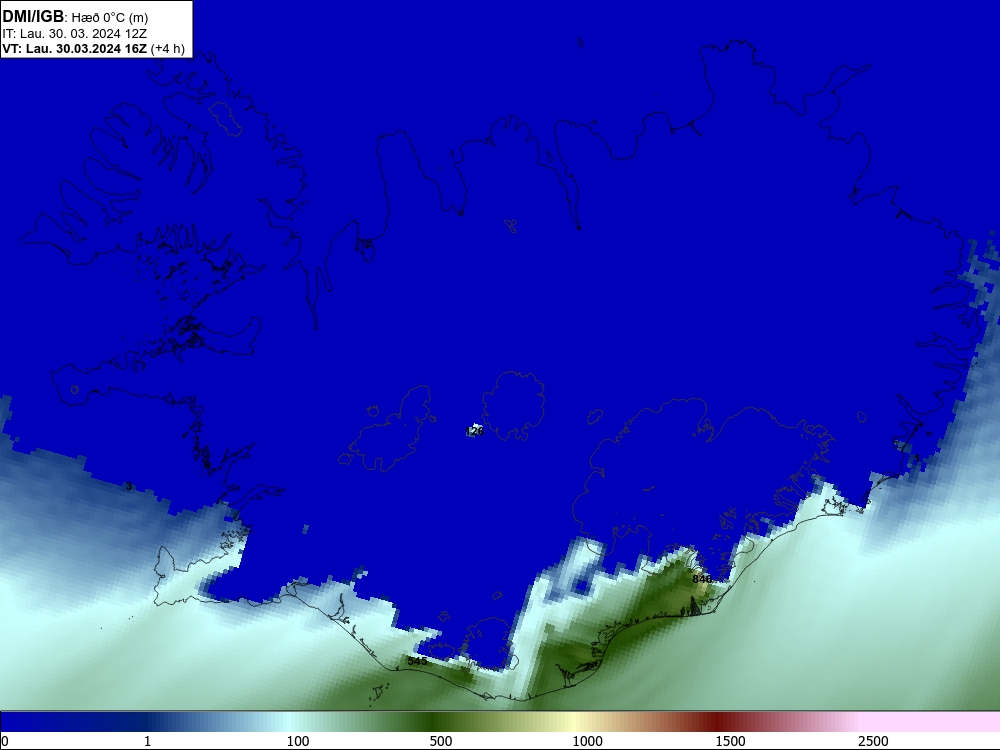Click the 3 value label in the southwest
Image resolution: width=1000 pixels, height=750 pixels.
coord(129,487)
